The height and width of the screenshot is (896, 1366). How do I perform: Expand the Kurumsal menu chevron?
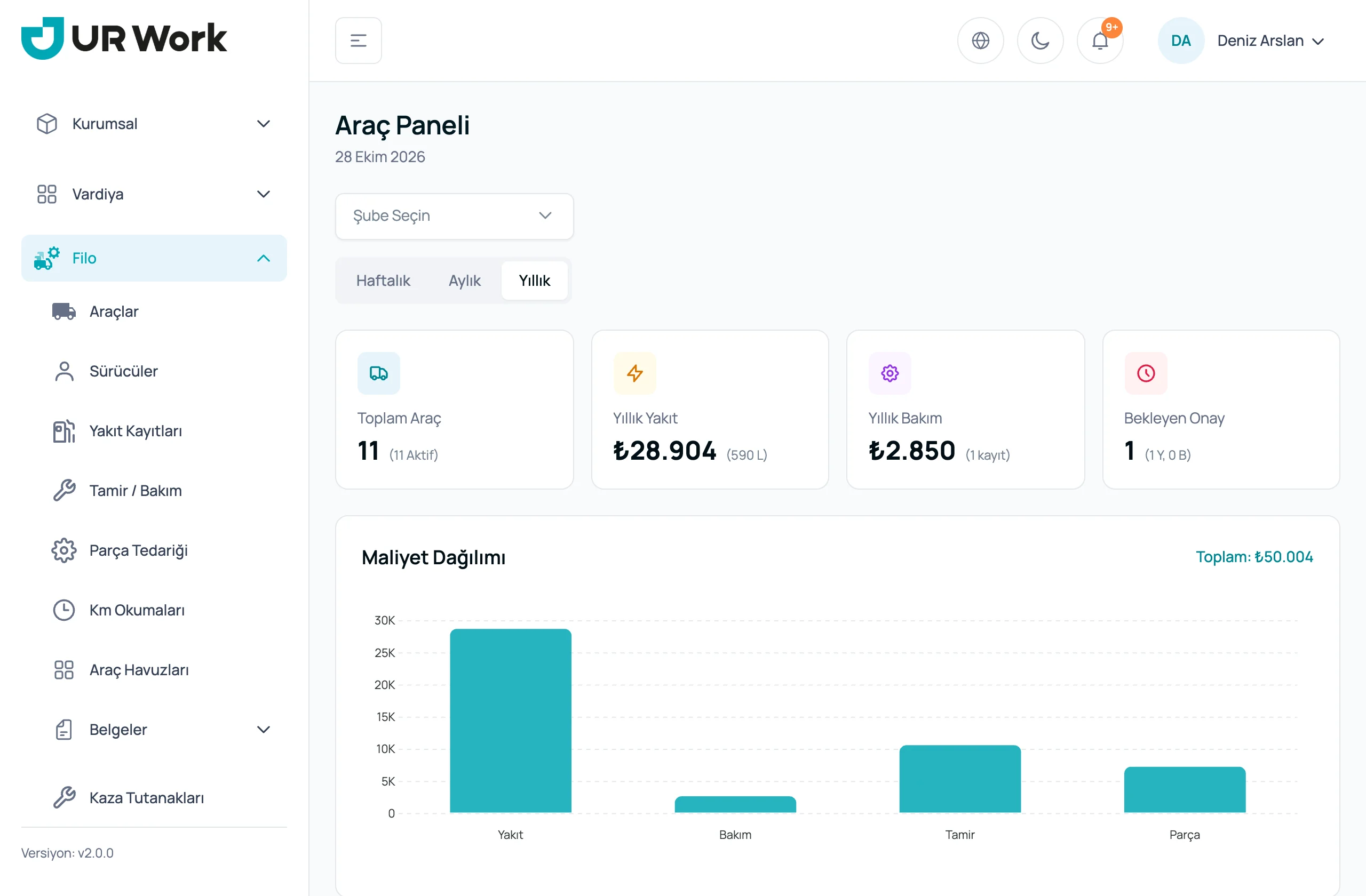(x=264, y=124)
